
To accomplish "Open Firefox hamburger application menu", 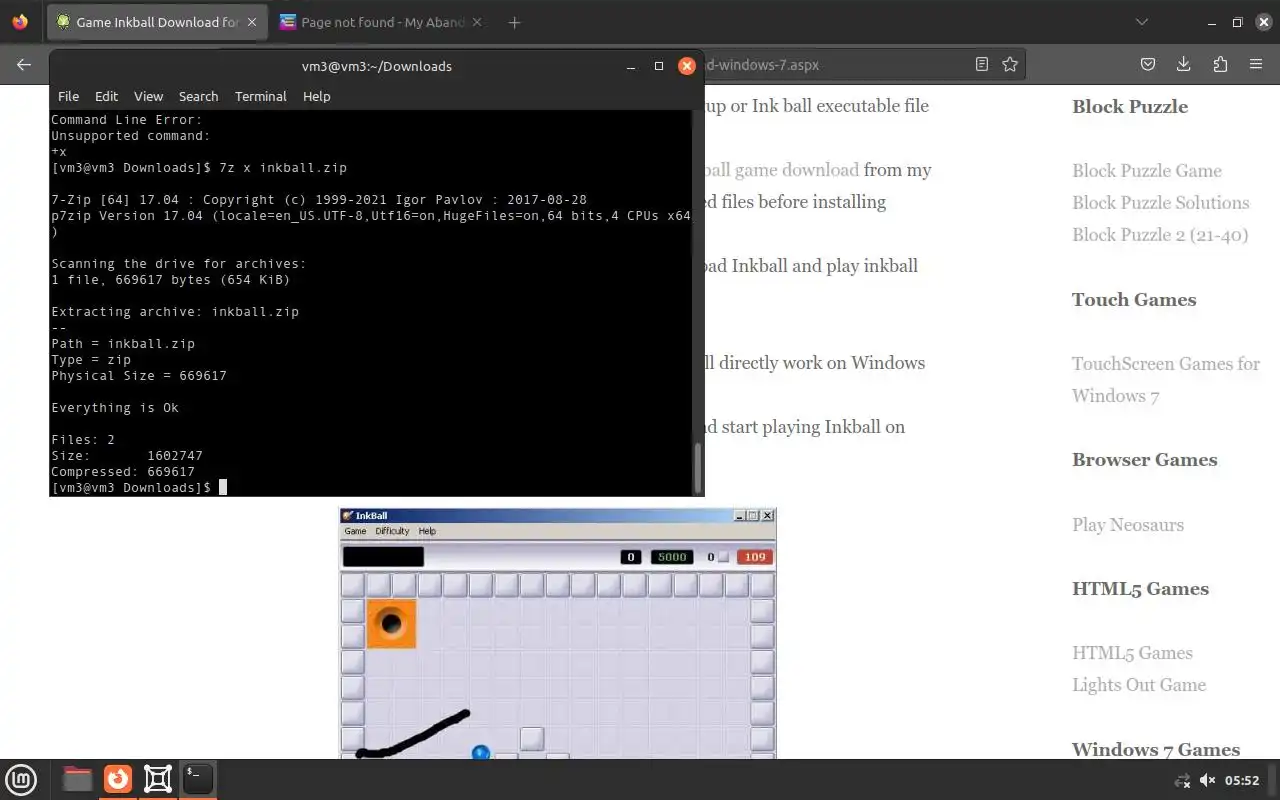I will click(x=1256, y=64).
